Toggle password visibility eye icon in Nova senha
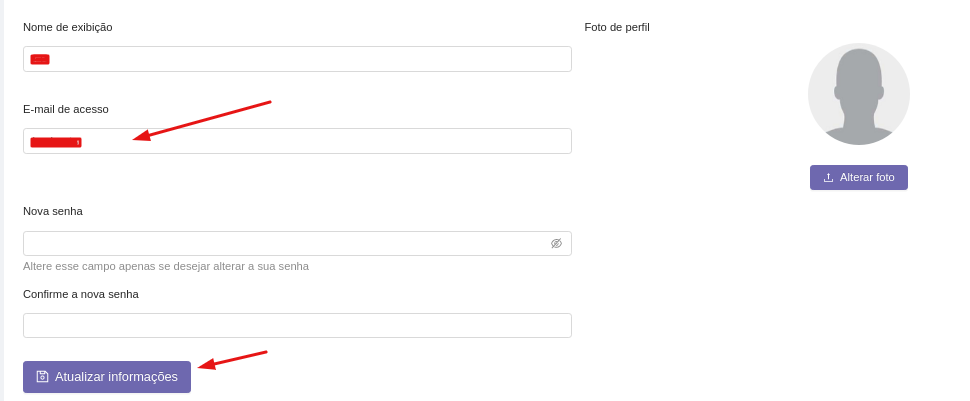The width and height of the screenshot is (970, 401). coord(556,243)
